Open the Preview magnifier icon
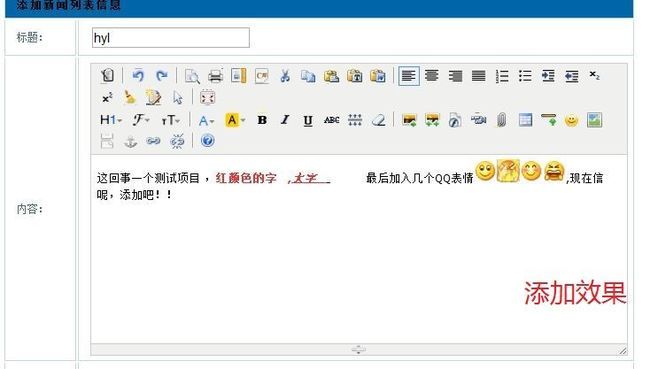This screenshot has width=650, height=369. 192,75
